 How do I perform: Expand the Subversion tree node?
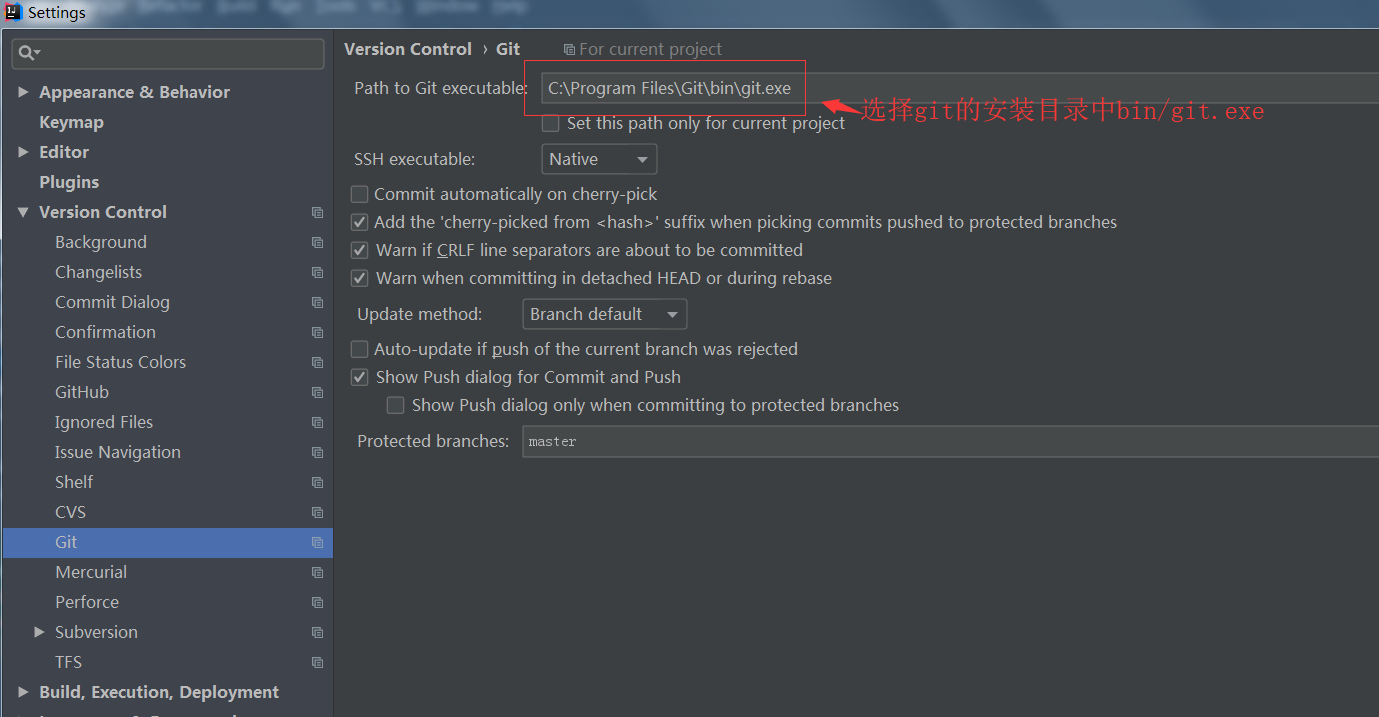(x=39, y=632)
